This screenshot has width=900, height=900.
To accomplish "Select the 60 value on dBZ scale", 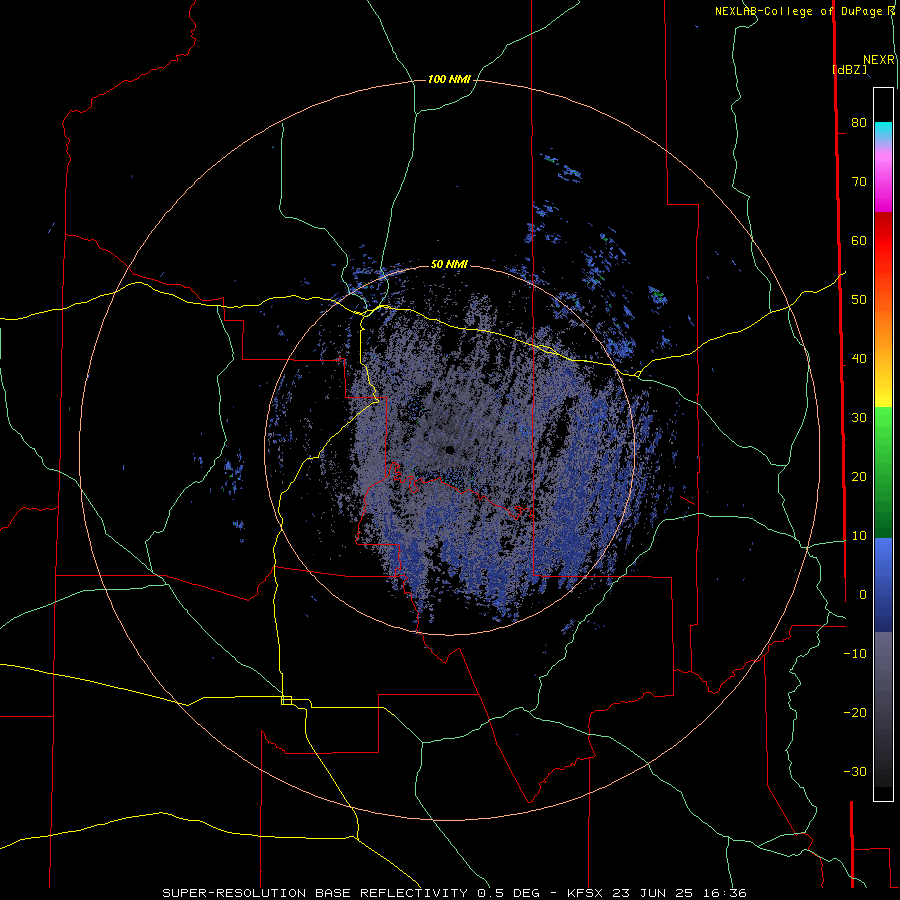I will [x=859, y=240].
